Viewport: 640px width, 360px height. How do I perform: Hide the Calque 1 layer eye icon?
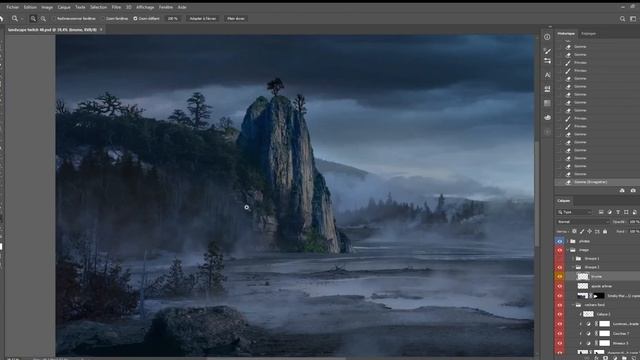[560, 314]
